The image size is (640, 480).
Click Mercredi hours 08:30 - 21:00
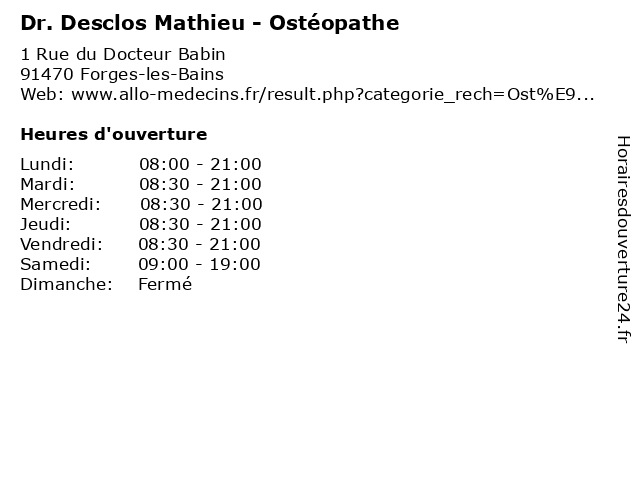pos(201,204)
